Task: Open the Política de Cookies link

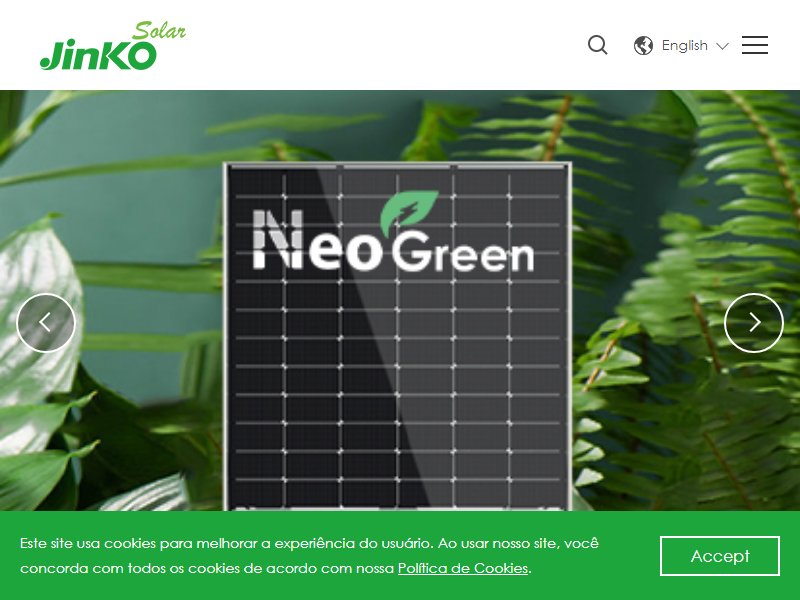Action: (x=463, y=568)
